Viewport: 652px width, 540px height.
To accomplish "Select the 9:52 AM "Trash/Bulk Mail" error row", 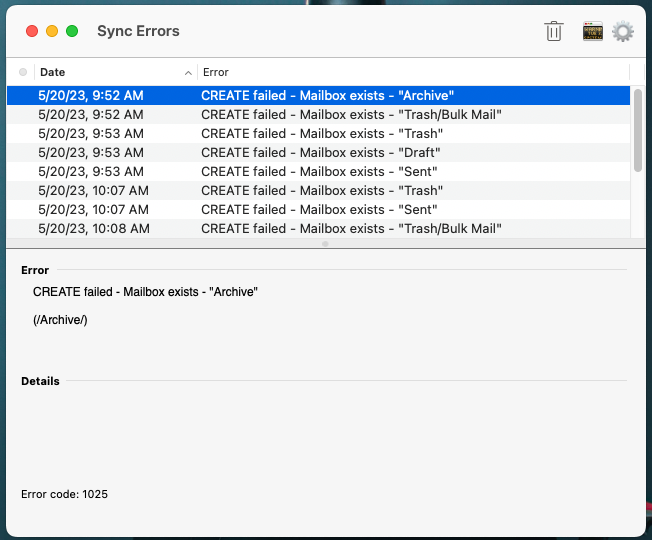I will click(318, 115).
